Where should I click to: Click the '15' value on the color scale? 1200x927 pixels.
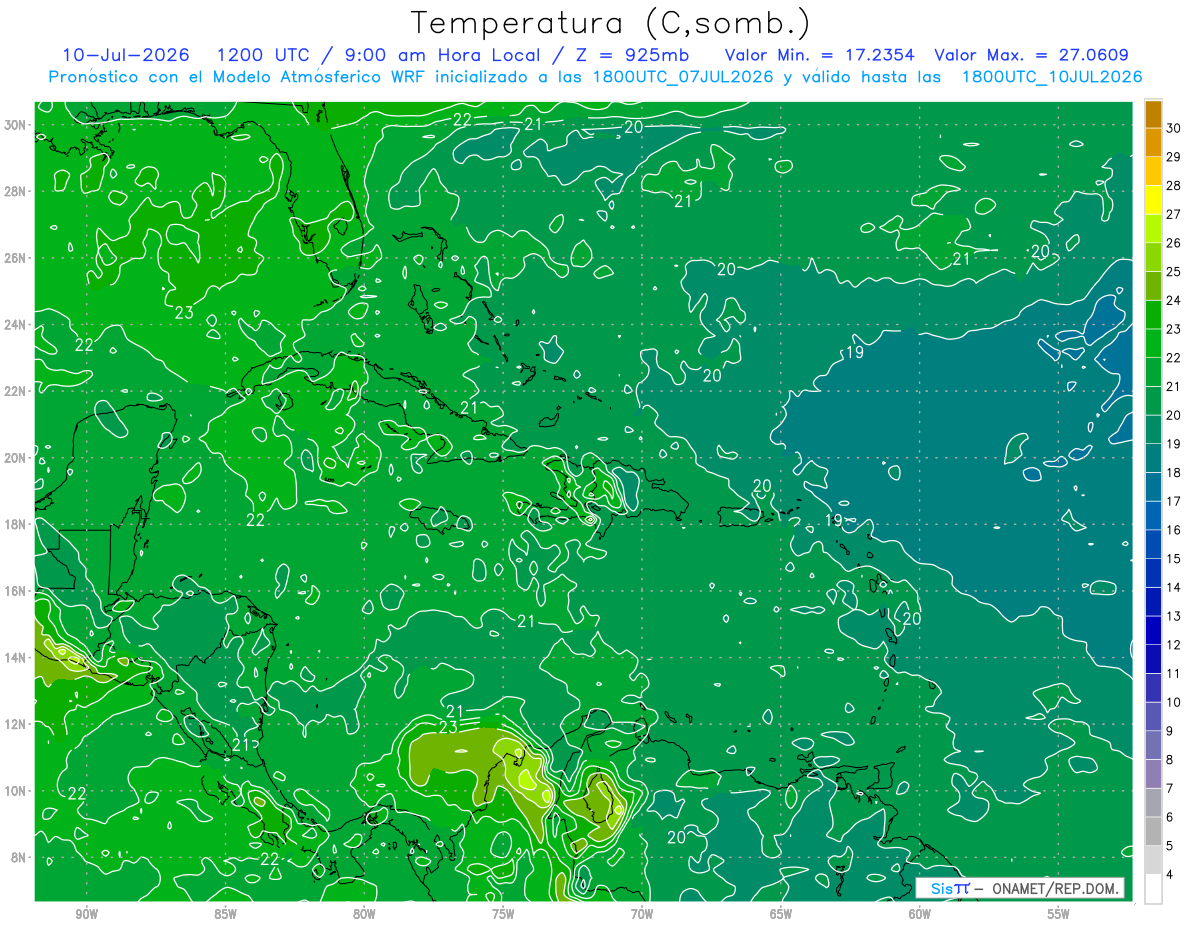point(1174,559)
